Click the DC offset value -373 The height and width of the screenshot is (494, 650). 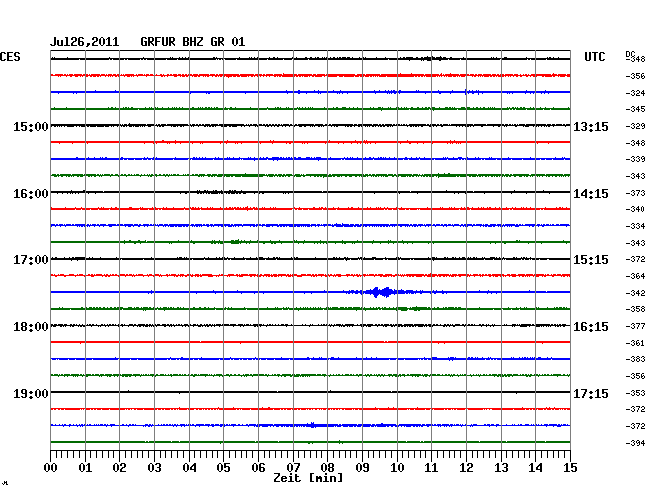point(635,193)
